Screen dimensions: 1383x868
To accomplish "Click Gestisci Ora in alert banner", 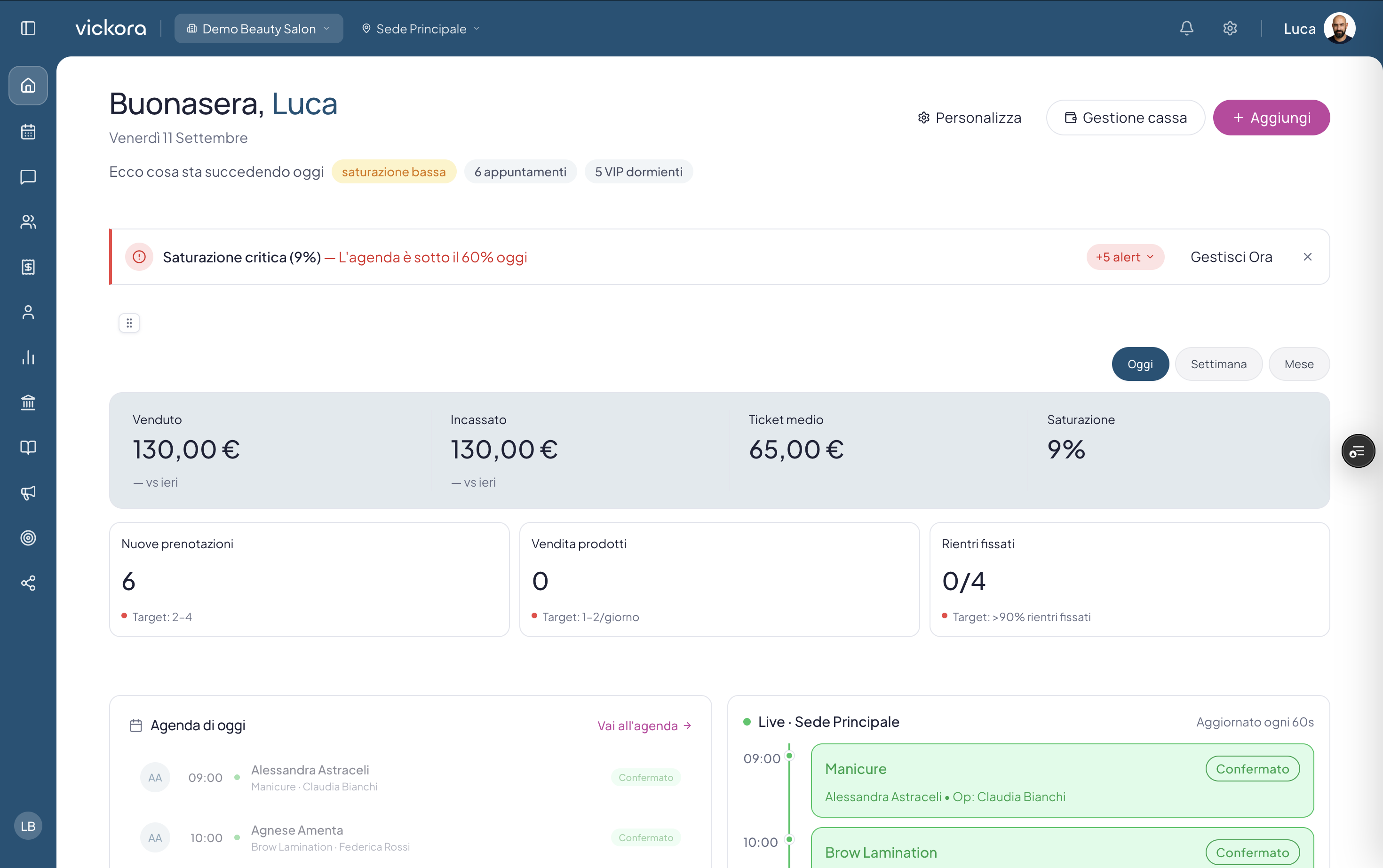I will 1231,257.
